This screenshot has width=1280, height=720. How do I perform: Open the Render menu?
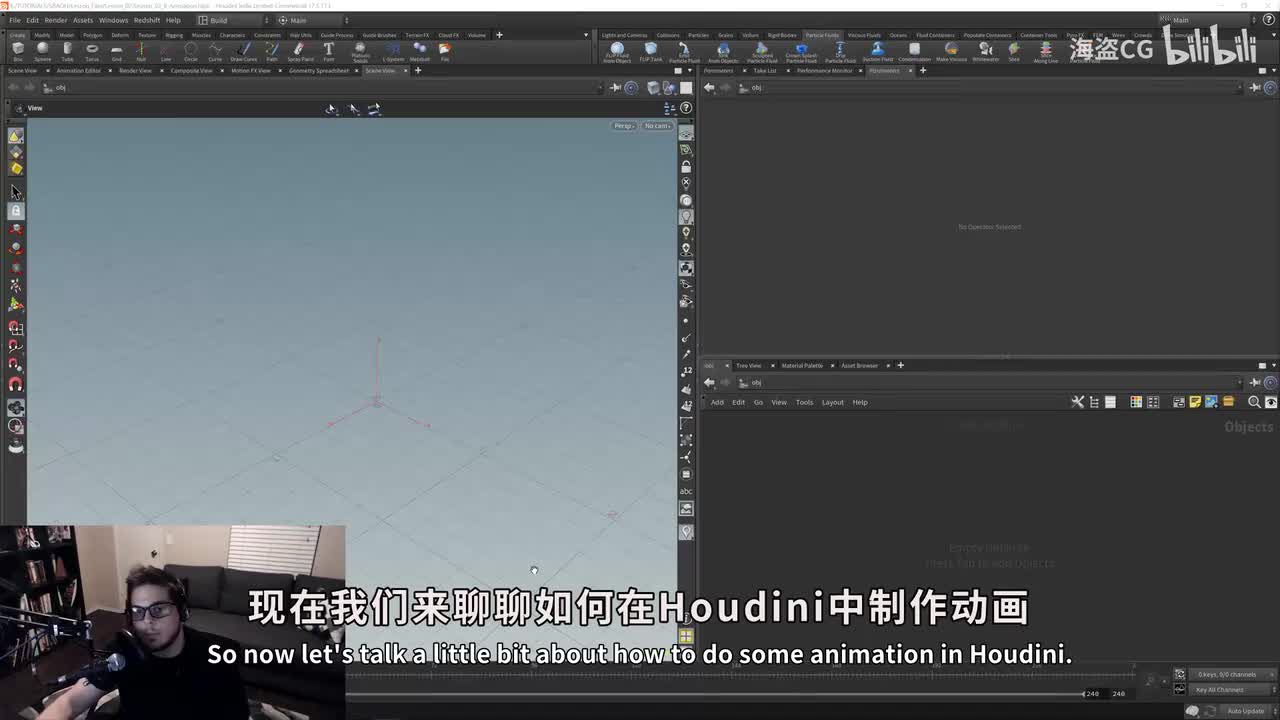pyautogui.click(x=56, y=20)
